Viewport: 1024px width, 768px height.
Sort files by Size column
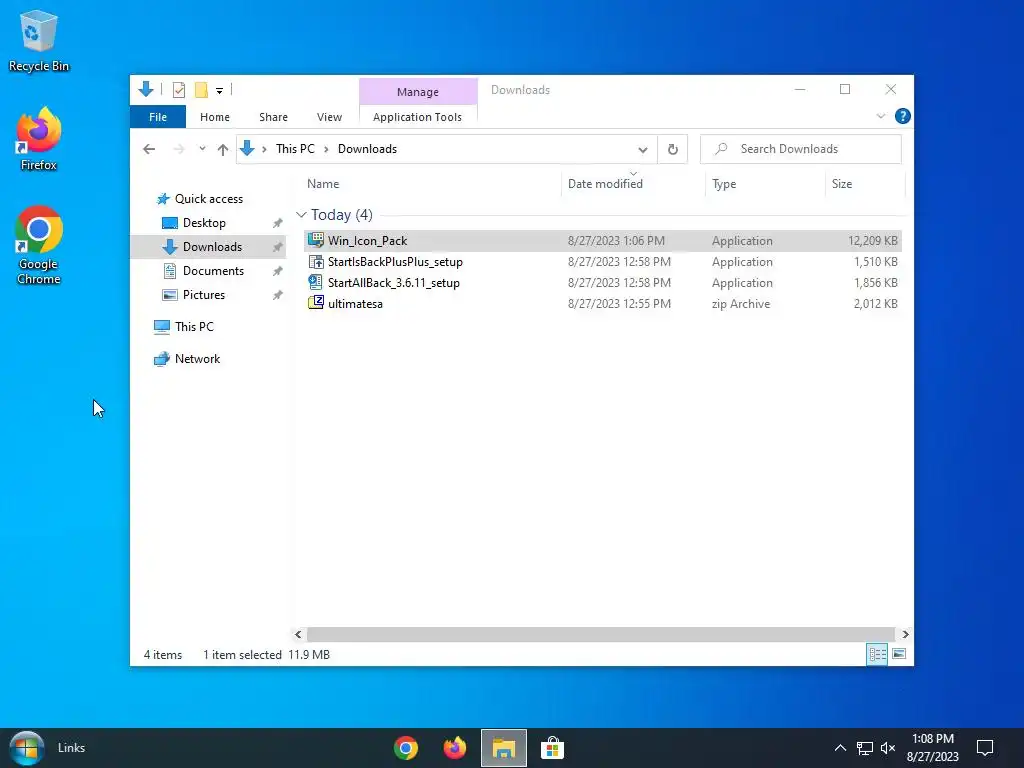pos(865,184)
